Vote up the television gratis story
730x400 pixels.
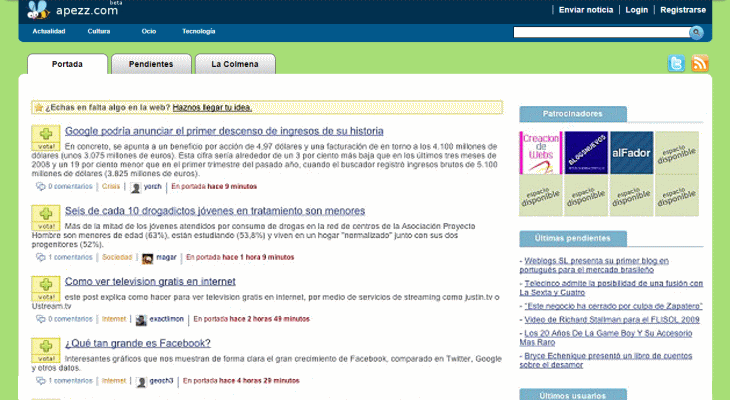point(46,288)
